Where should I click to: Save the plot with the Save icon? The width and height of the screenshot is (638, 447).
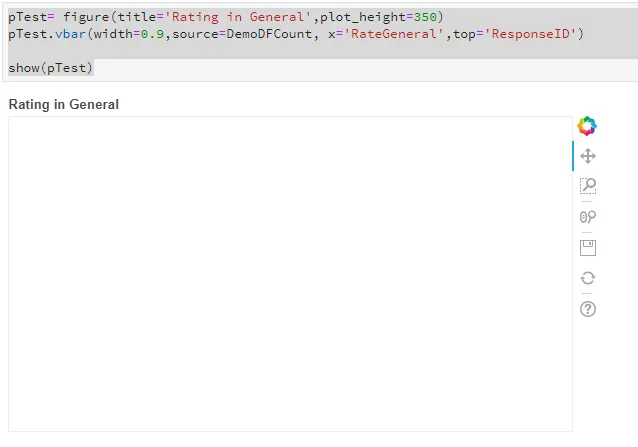[588, 248]
